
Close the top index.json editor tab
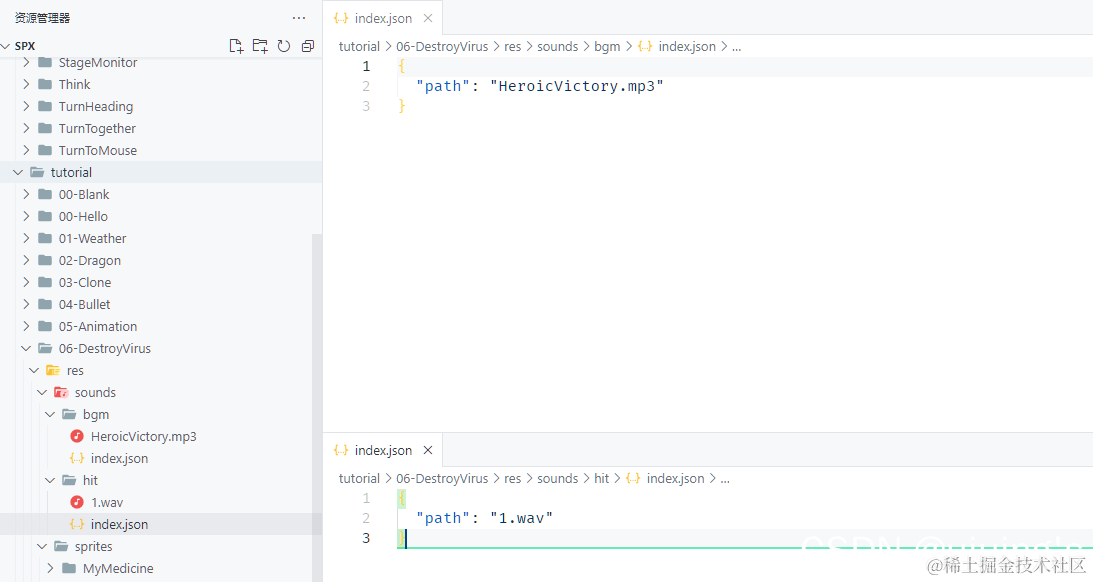click(x=428, y=18)
